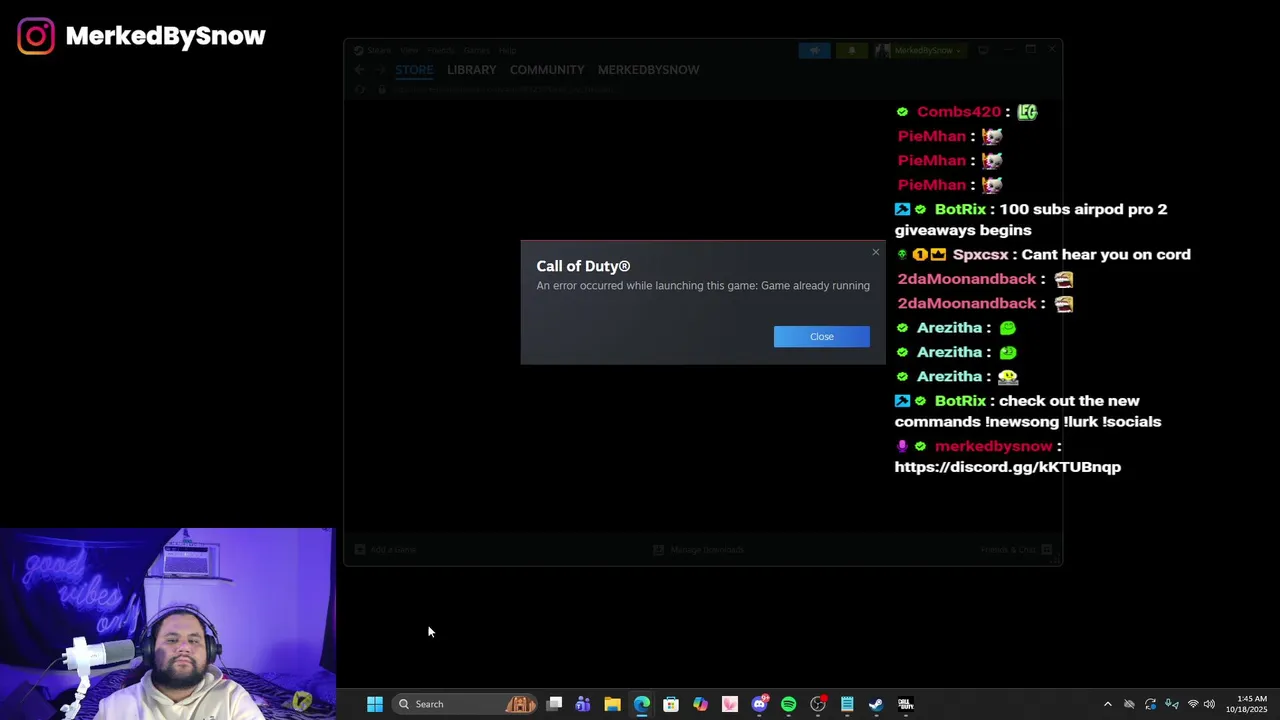
Task: Open the Windows Start menu
Action: pyautogui.click(x=375, y=704)
